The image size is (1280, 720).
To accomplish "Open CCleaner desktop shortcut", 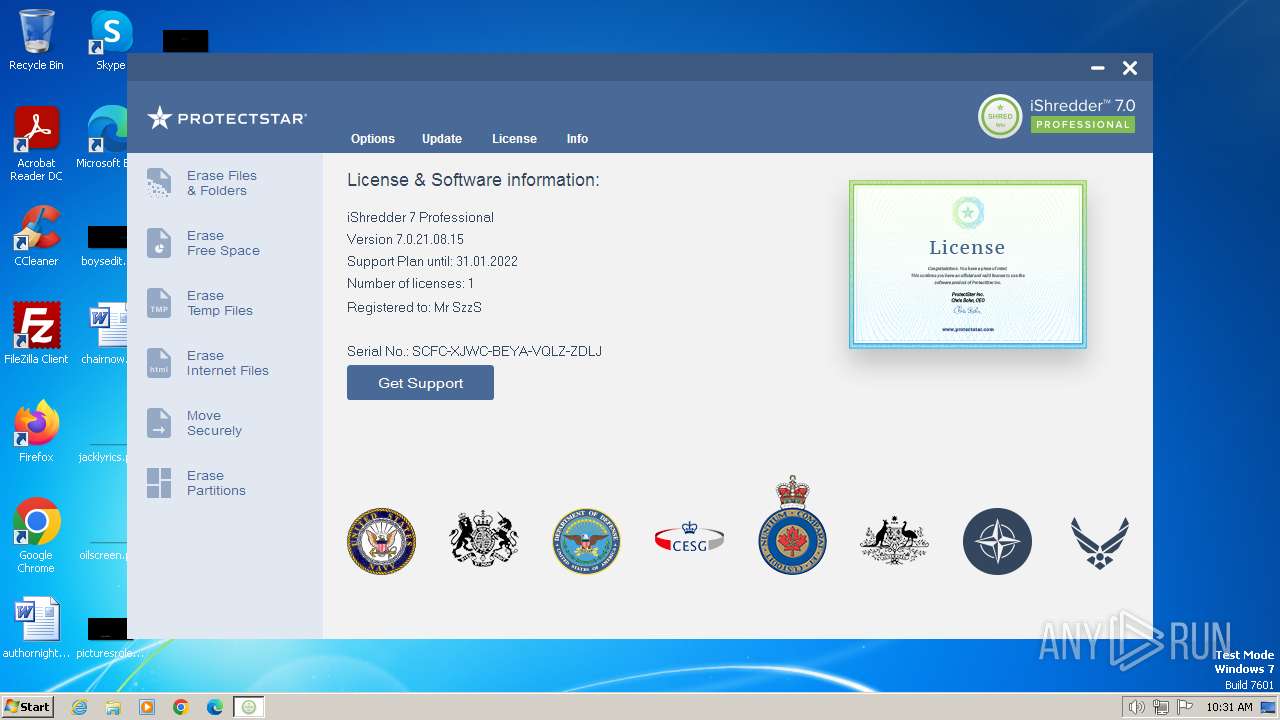I will 36,236.
